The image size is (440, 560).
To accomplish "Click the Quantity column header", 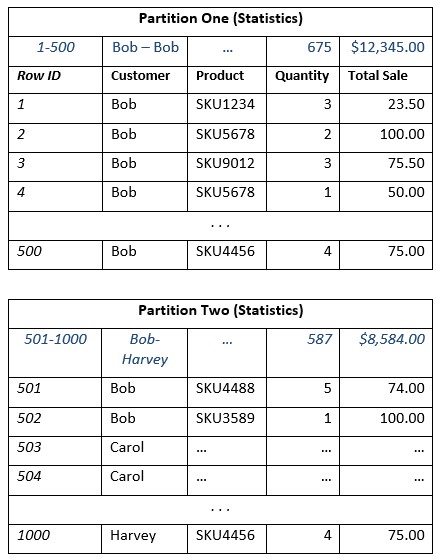I will [302, 76].
